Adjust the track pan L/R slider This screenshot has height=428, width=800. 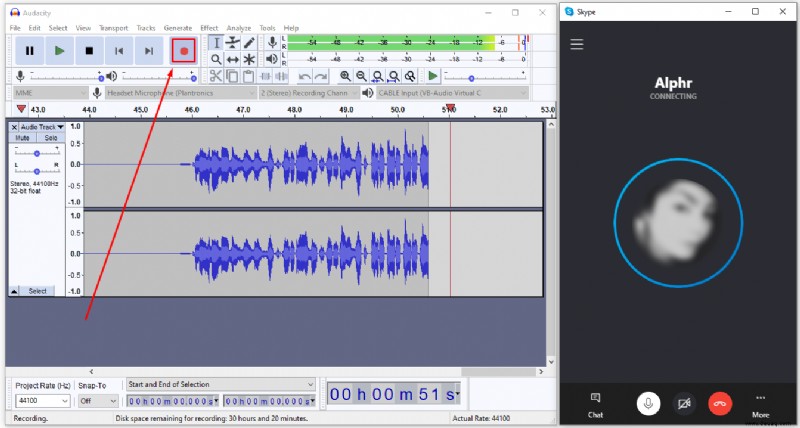pos(37,170)
